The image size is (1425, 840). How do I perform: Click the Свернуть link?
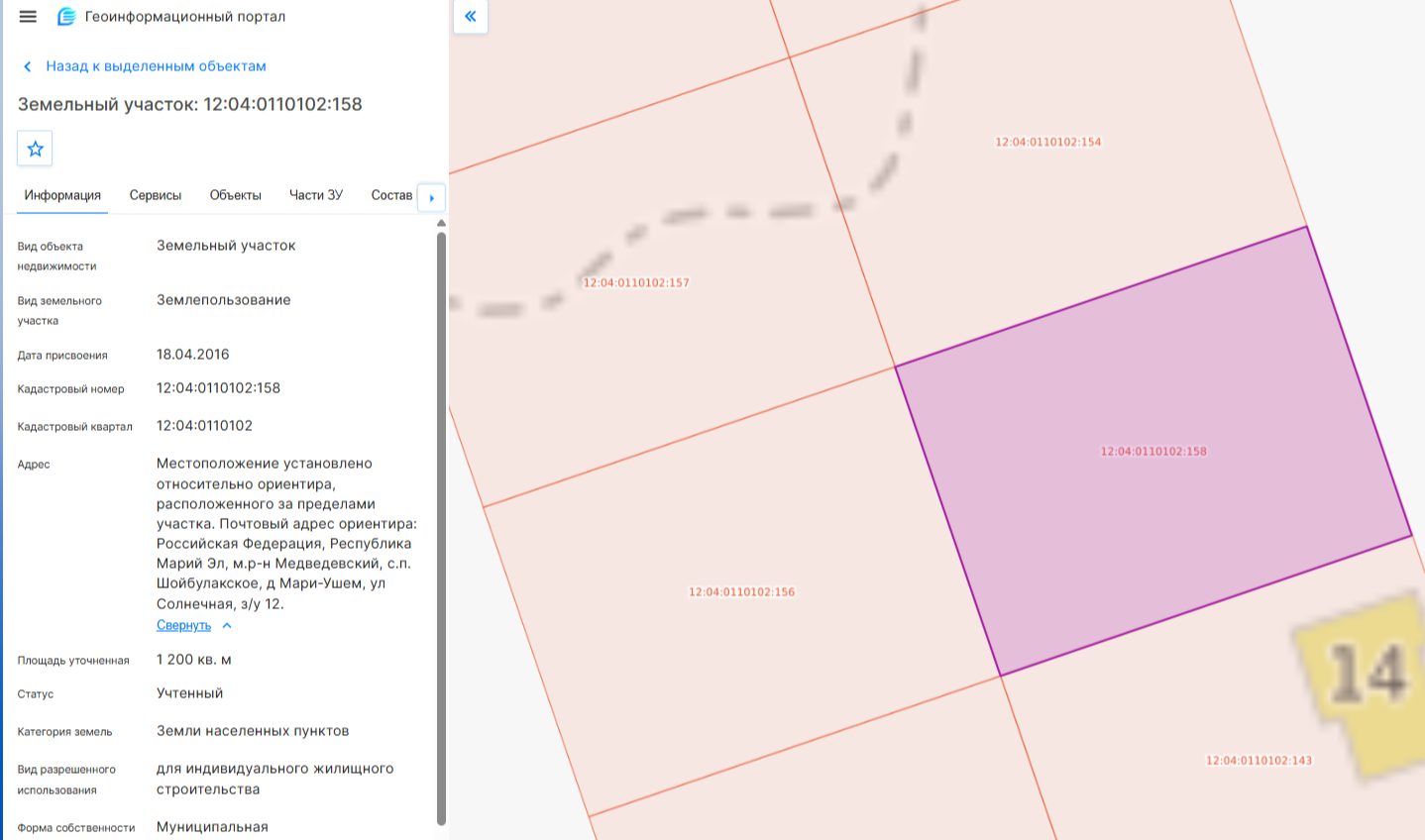(183, 625)
